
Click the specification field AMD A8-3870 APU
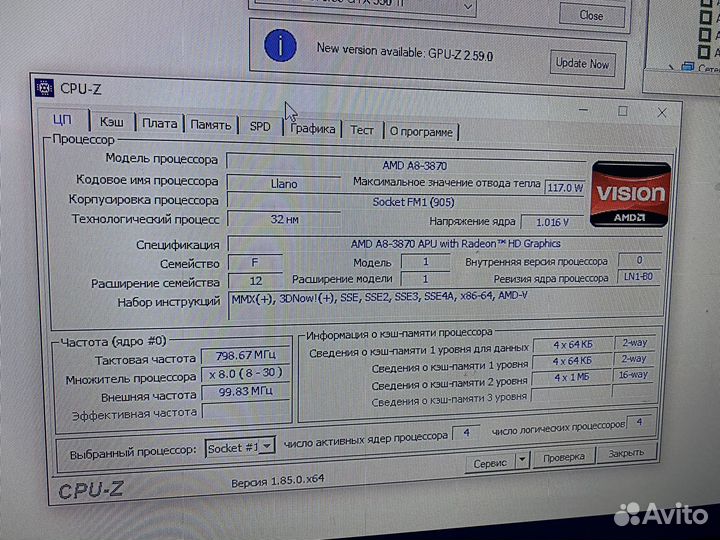tap(445, 244)
